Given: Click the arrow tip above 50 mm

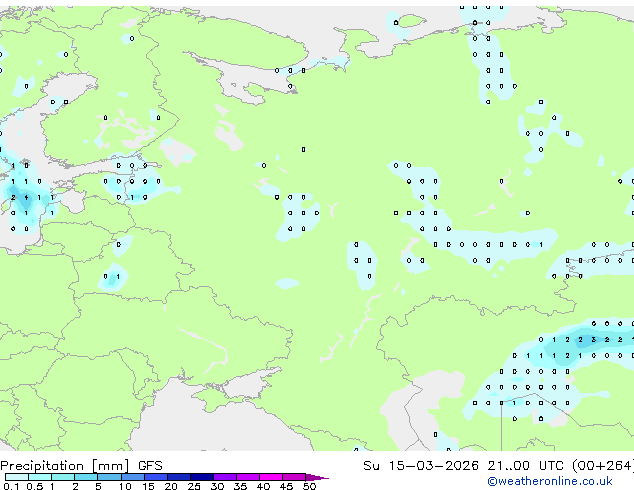Looking at the screenshot, I should [x=317, y=477].
